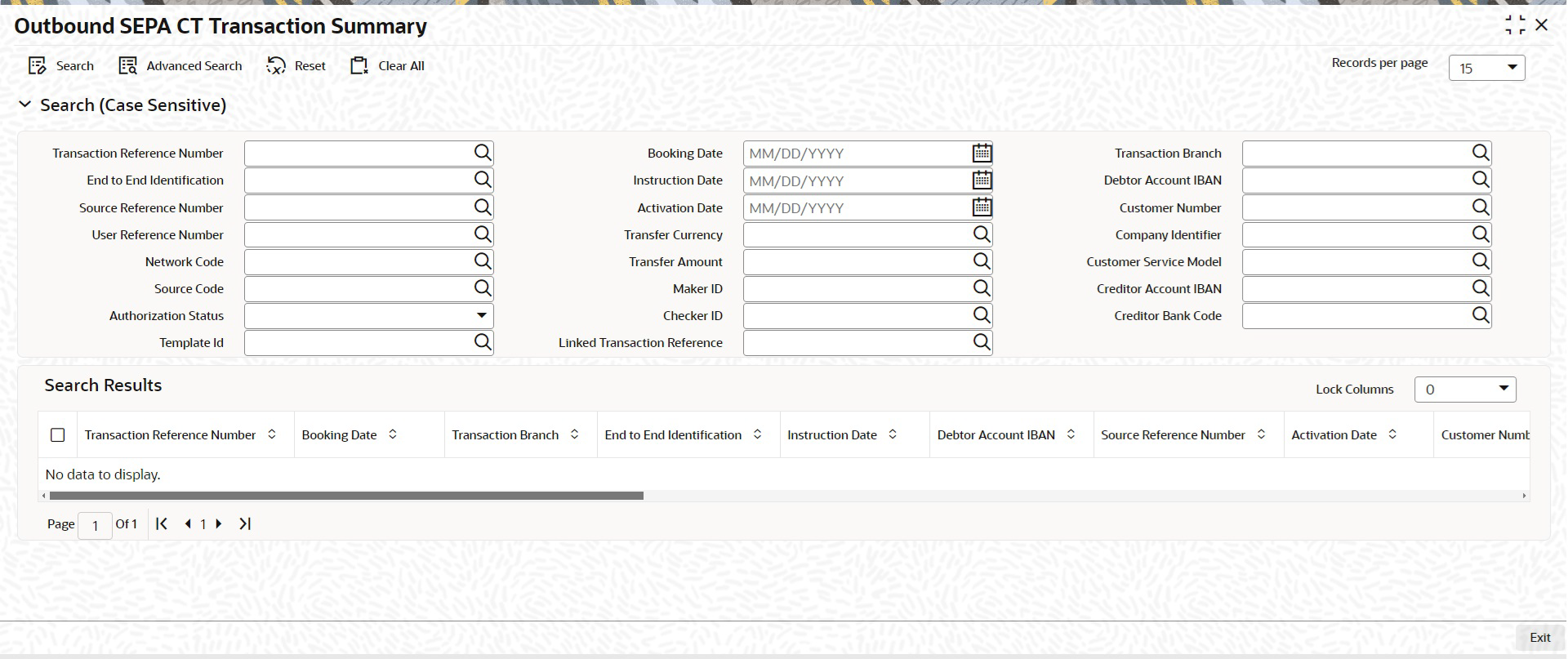Open lookup for End to End Identification
This screenshot has height=659, width=1568.
[x=483, y=180]
